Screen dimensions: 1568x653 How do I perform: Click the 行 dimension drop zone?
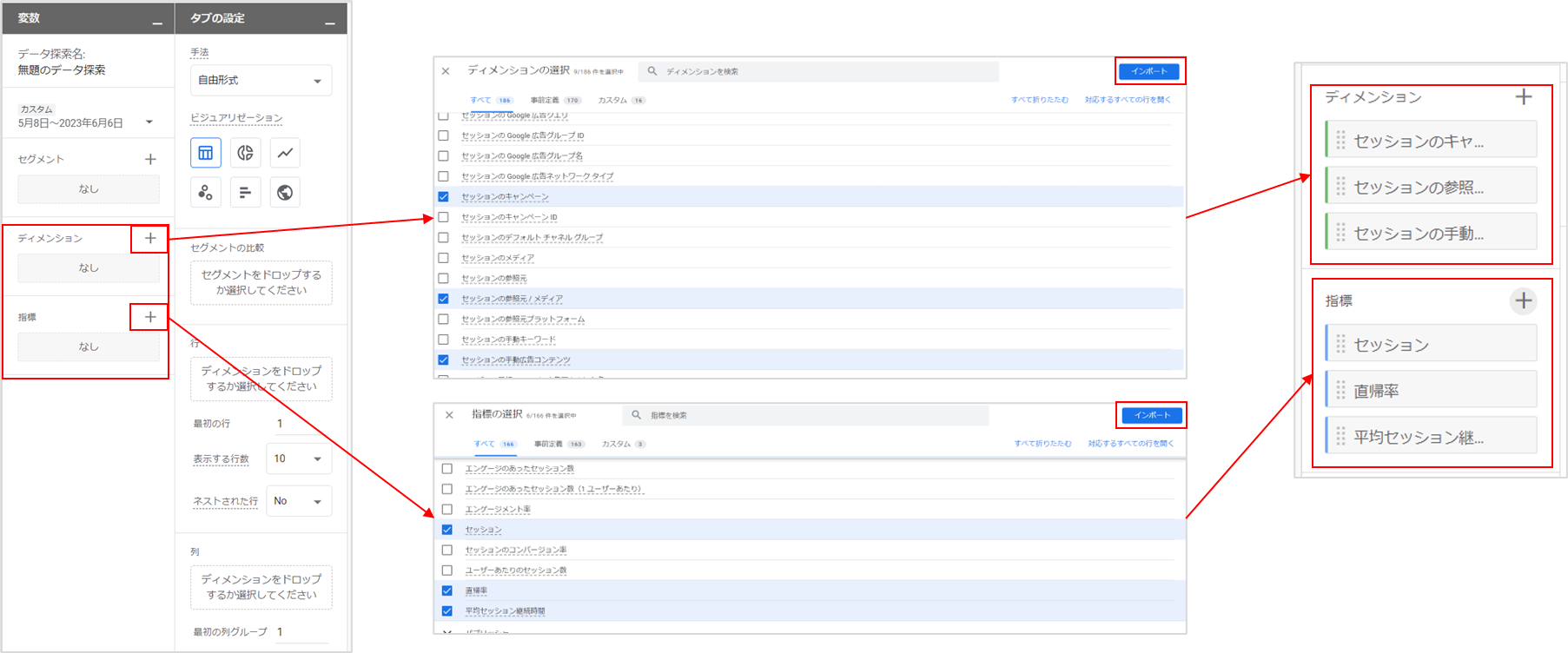point(261,379)
